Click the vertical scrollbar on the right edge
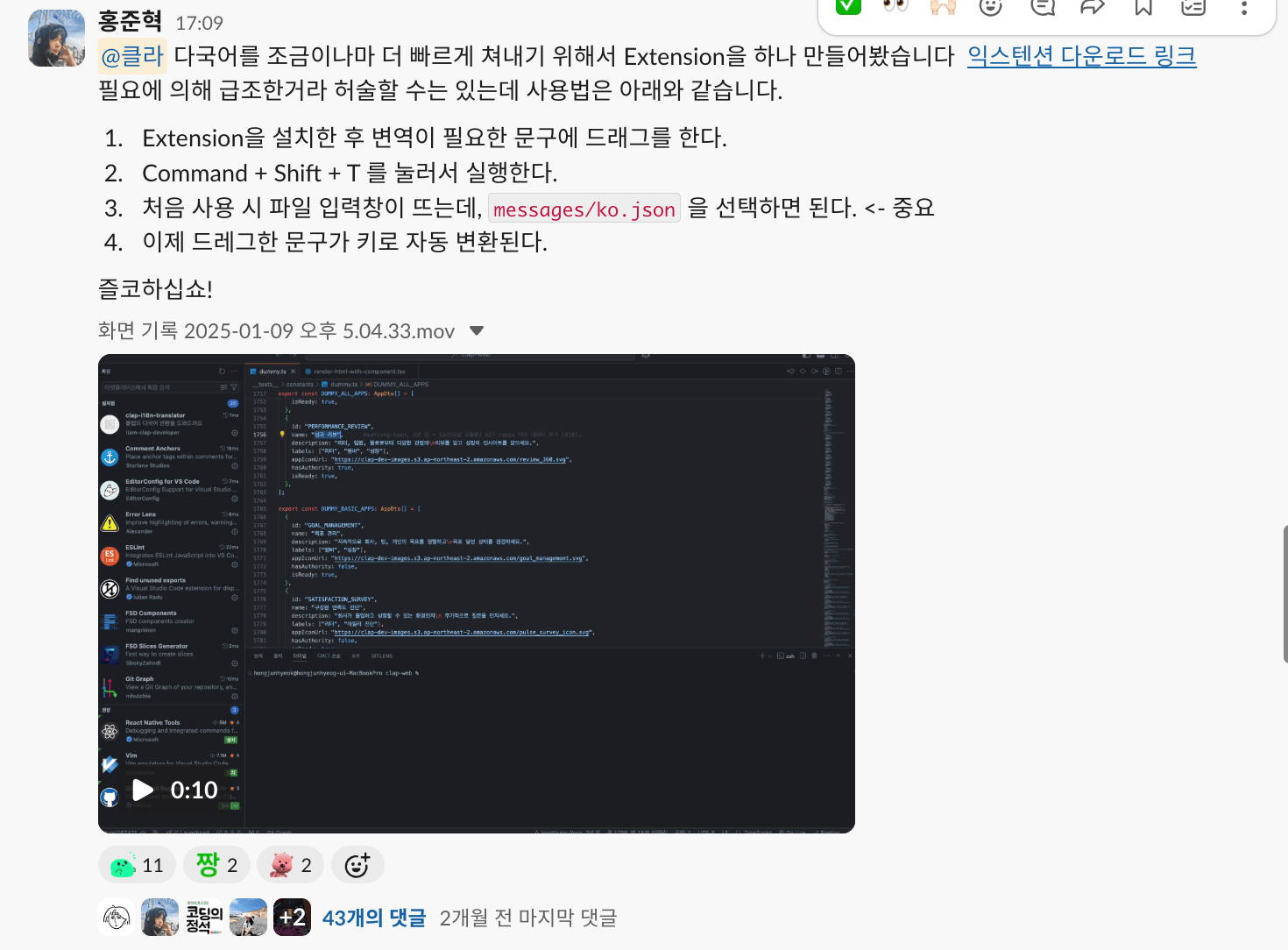 [1284, 594]
